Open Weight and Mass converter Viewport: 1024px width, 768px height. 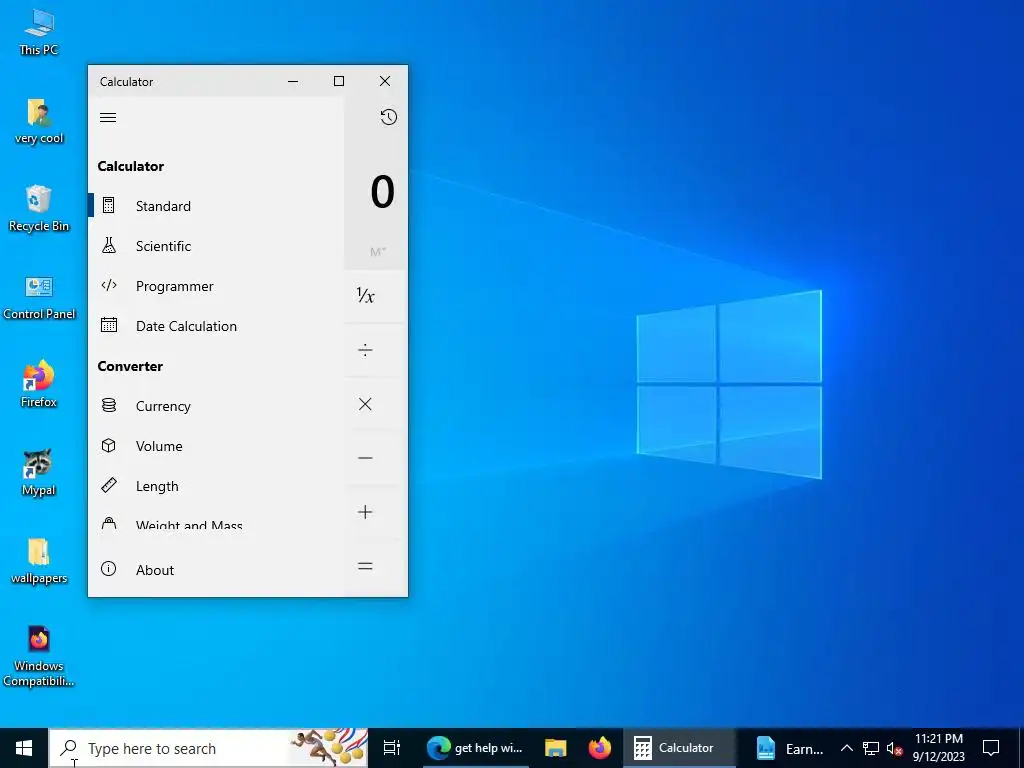pos(216,524)
